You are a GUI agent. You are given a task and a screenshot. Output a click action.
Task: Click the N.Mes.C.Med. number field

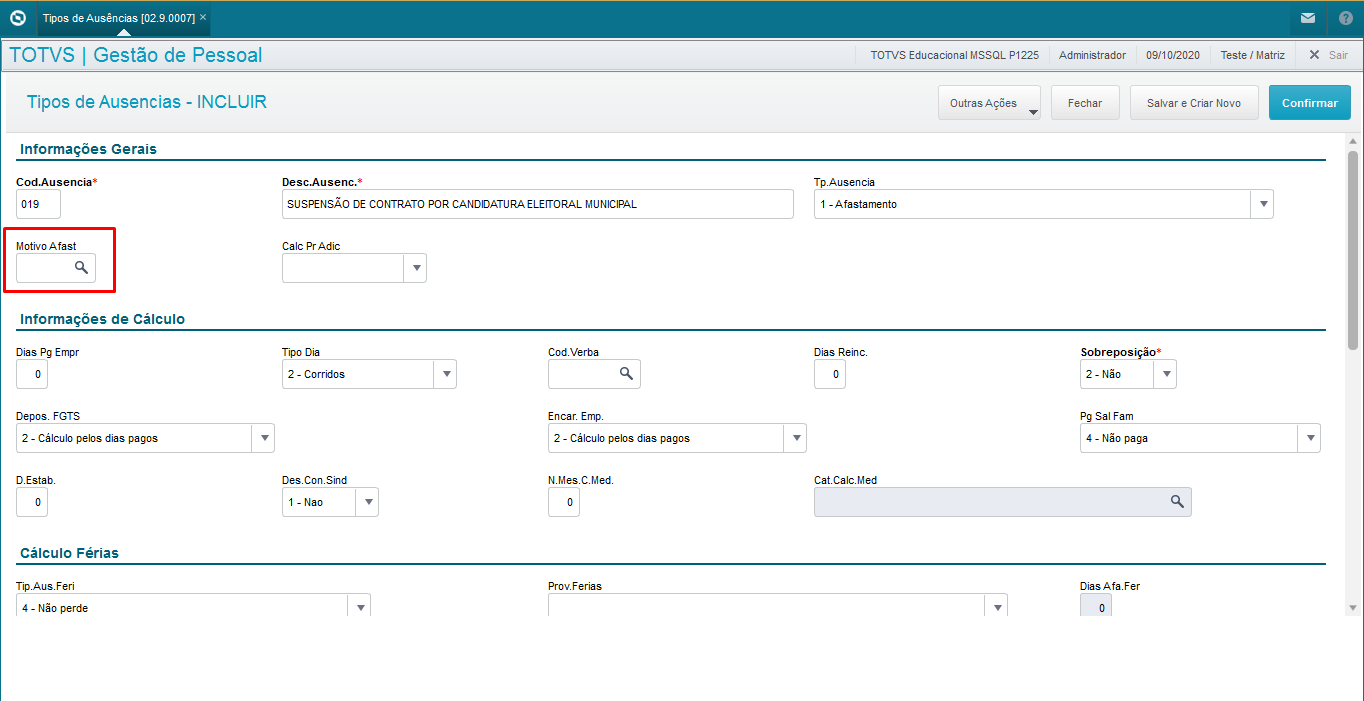point(564,502)
